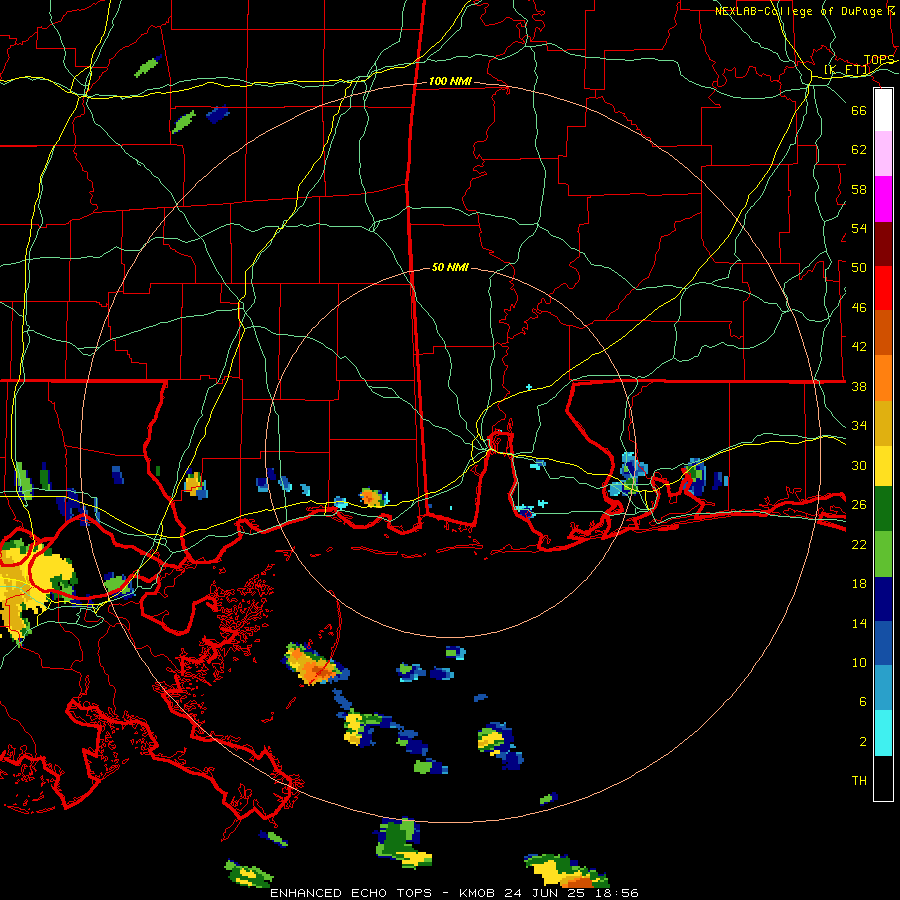Viewport: 900px width, 900px height.
Task: Click the gold legend swatch between 38 and 34
Action: pos(883,422)
